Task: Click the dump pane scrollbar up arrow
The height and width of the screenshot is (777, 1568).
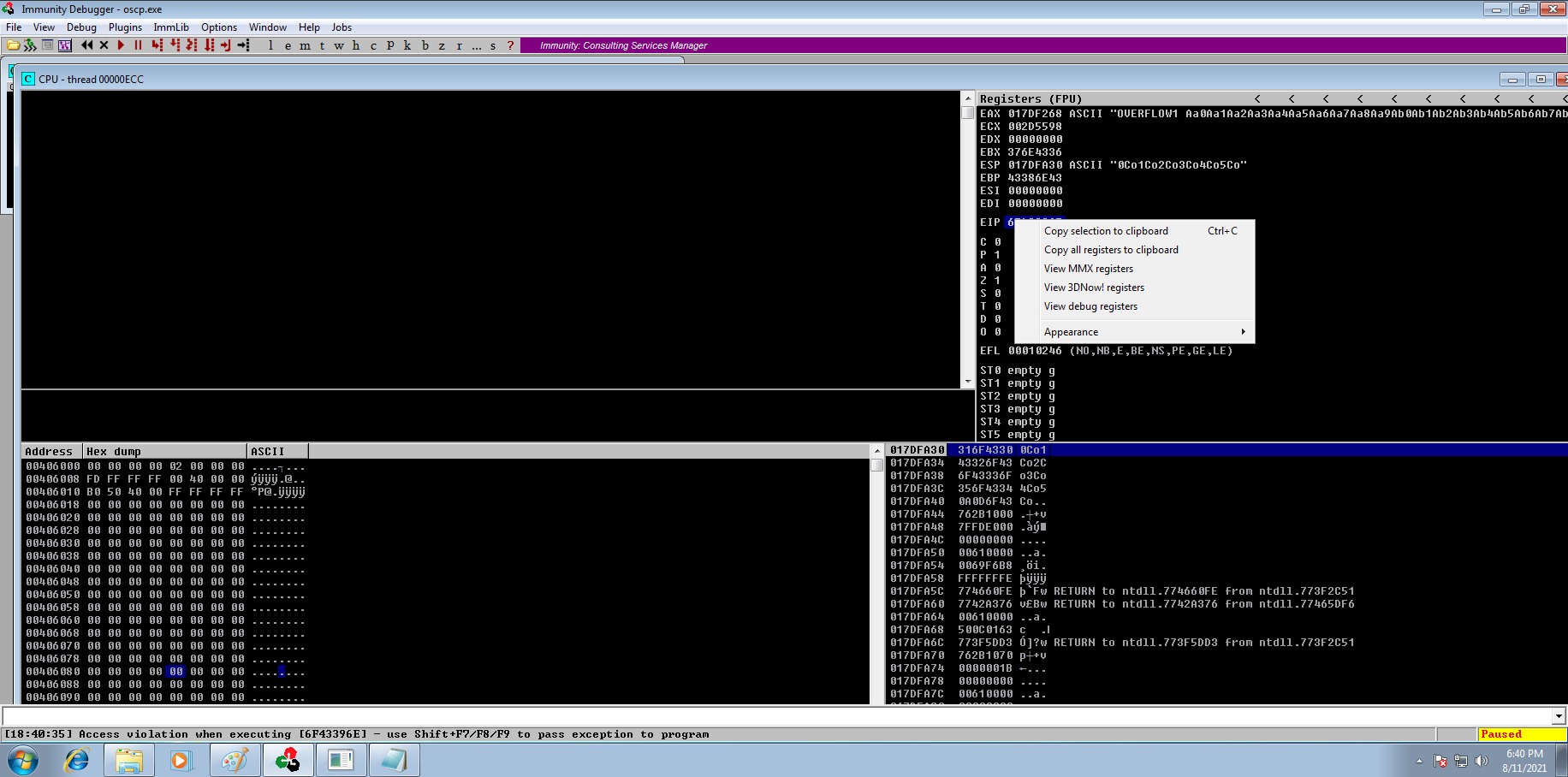Action: click(876, 451)
